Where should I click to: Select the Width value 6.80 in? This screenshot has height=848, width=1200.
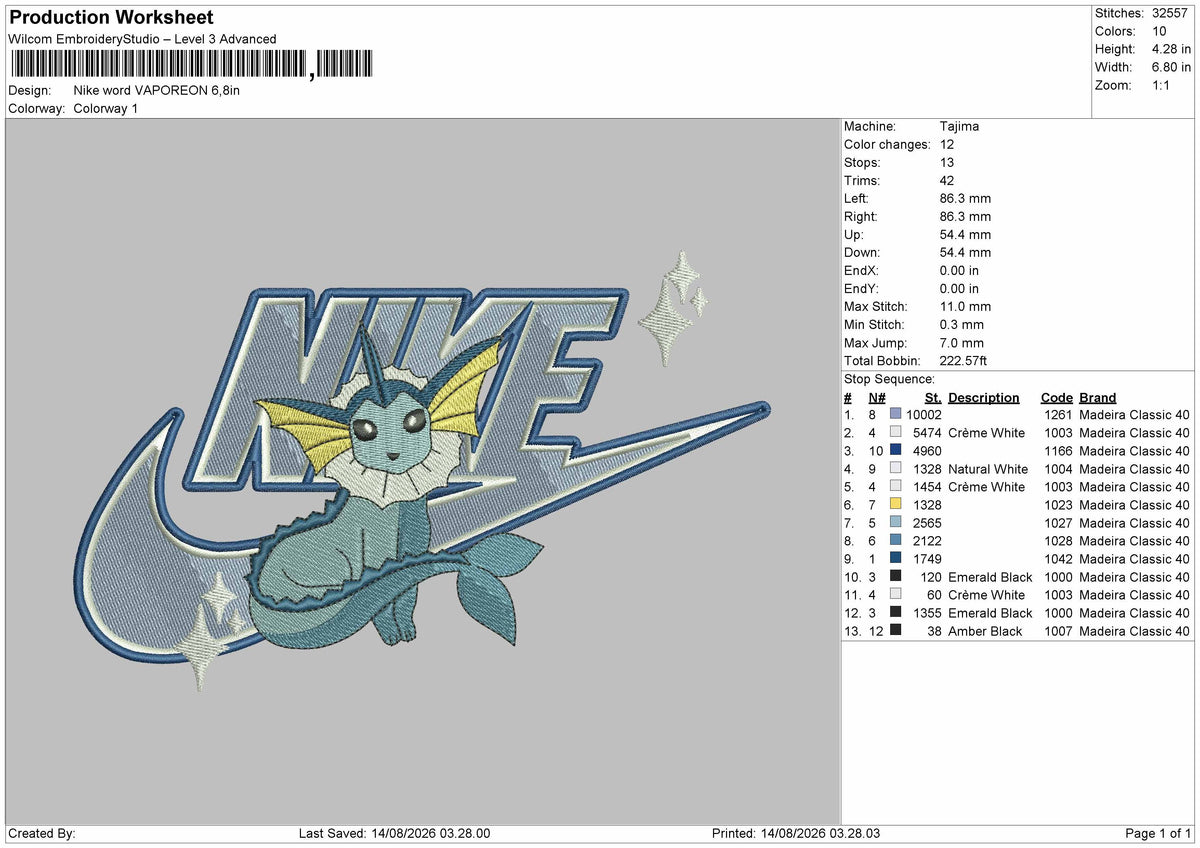(1171, 67)
